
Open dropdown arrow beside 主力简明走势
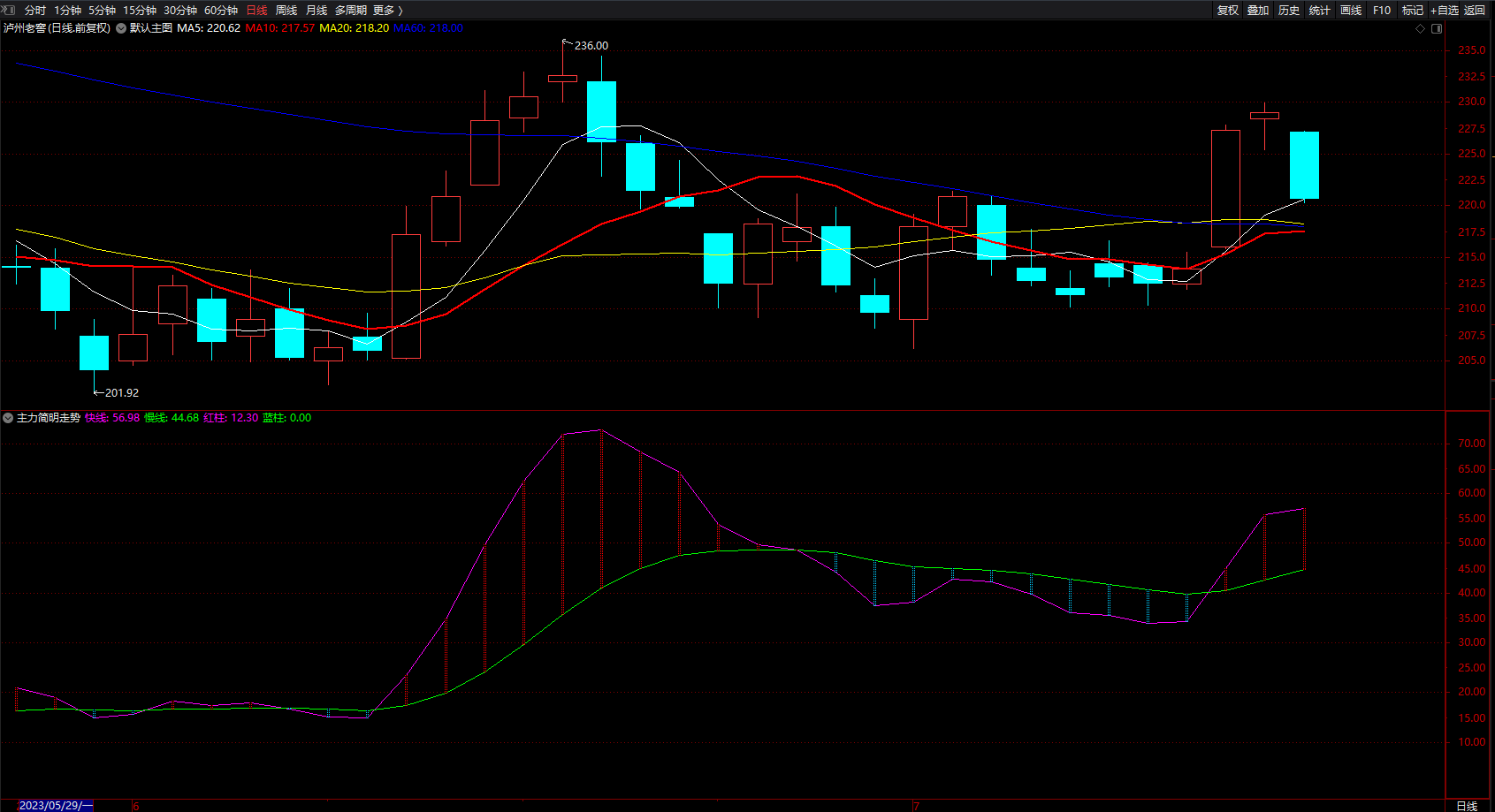click(x=8, y=418)
